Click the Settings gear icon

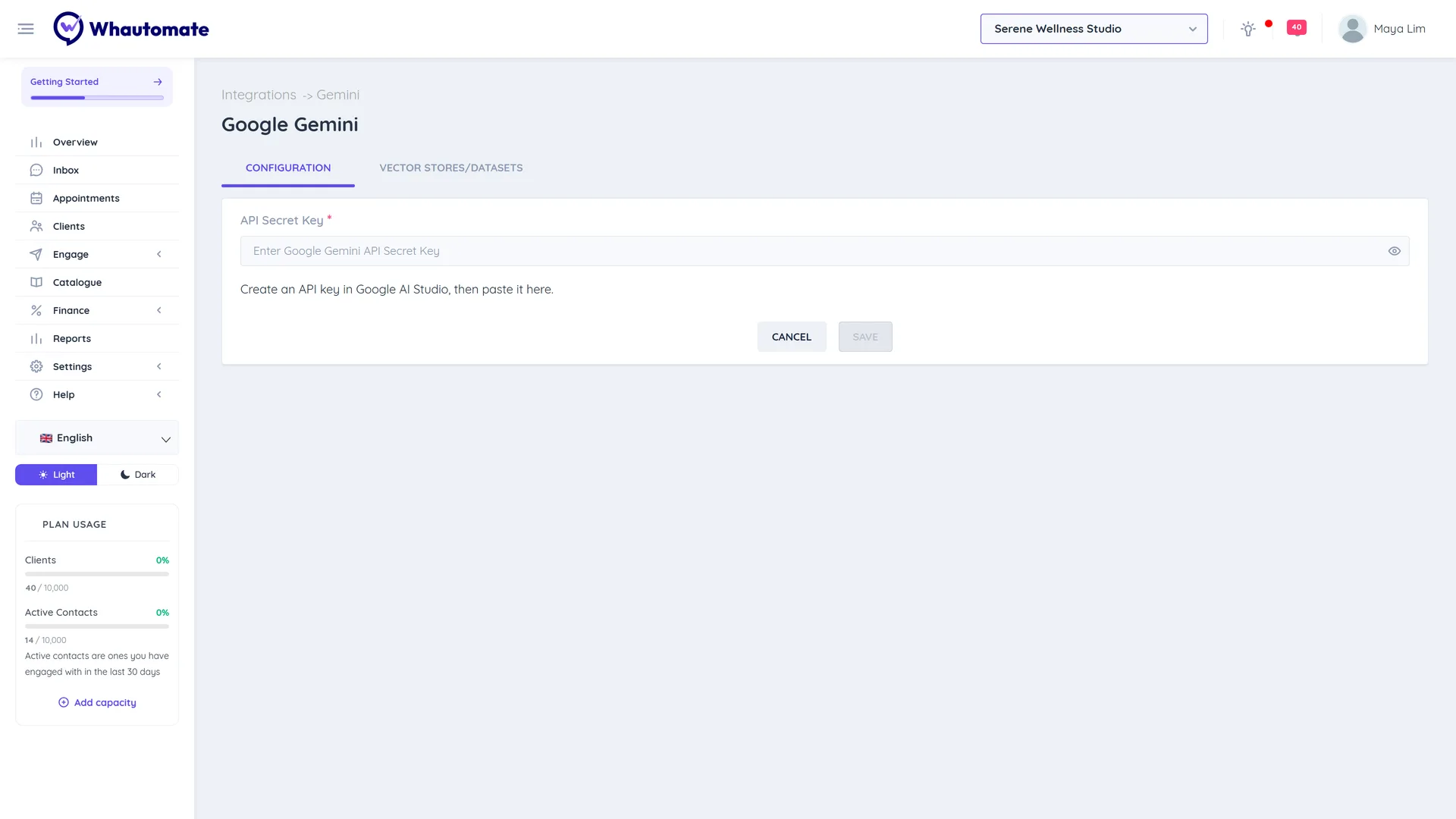36,367
